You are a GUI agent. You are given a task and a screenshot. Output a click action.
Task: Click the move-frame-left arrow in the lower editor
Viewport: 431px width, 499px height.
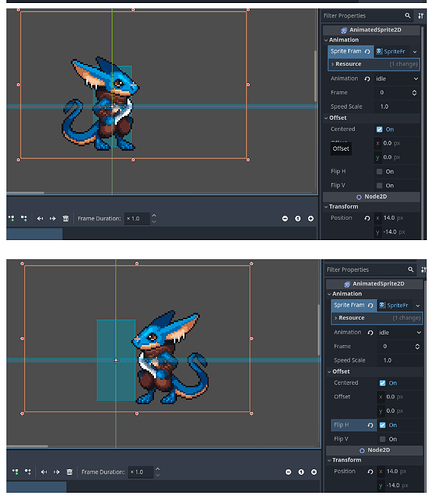click(44, 472)
